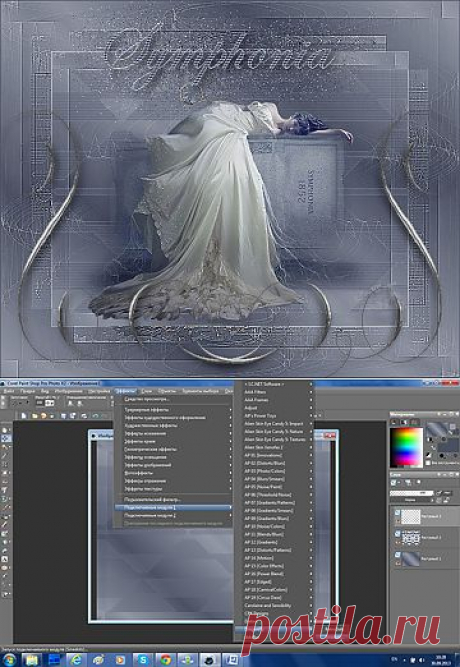The height and width of the screenshot is (667, 460).
Task: Expand the Эффекты текстуры submenu
Action: tap(174, 489)
